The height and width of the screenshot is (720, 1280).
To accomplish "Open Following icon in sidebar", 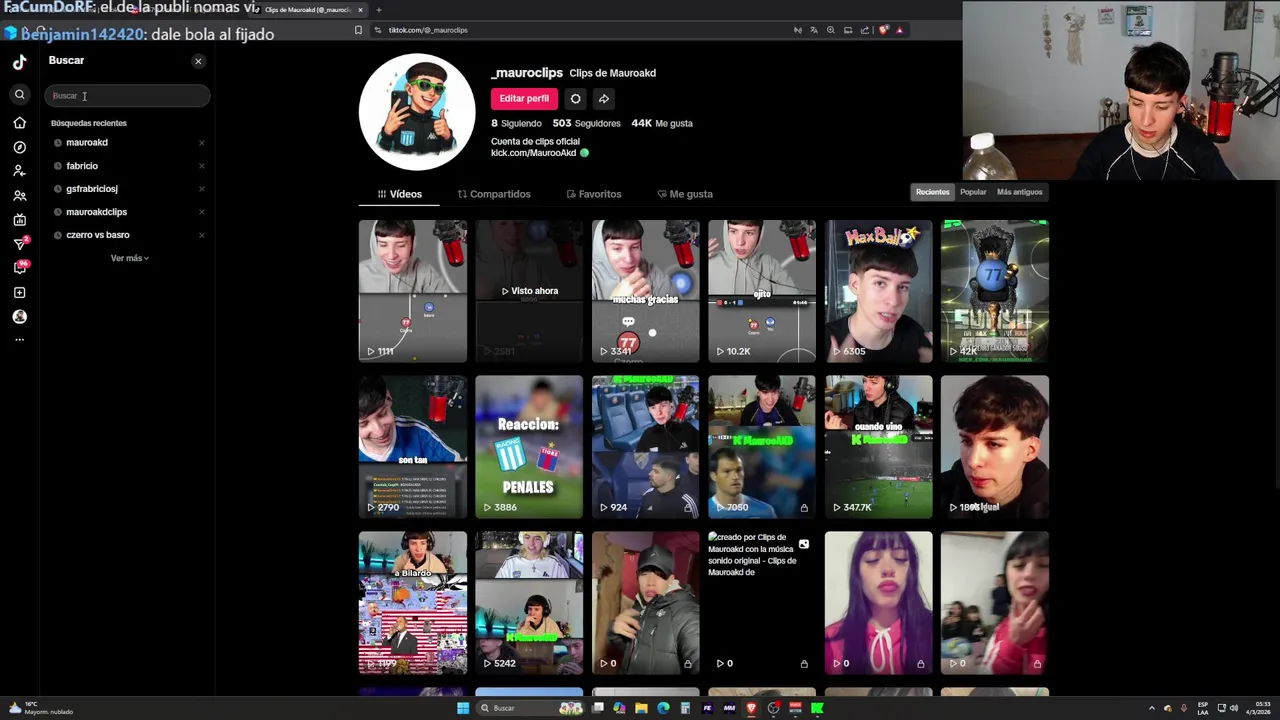I will pyautogui.click(x=19, y=171).
